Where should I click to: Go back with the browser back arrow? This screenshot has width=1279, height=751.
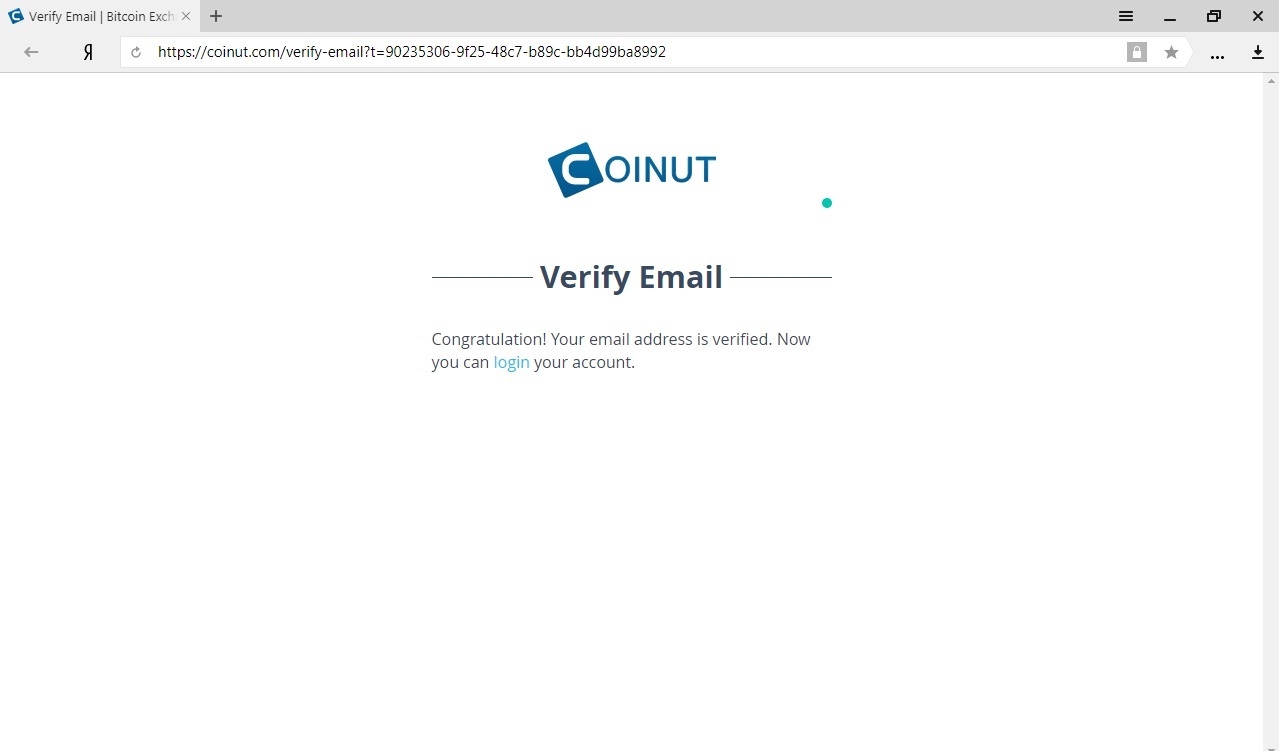31,53
